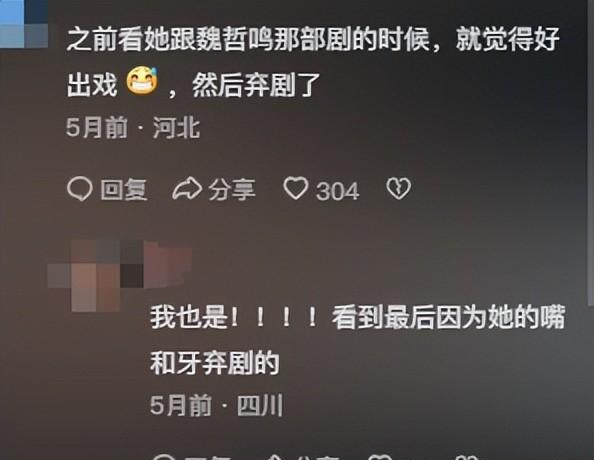The height and width of the screenshot is (460, 594).
Task: Like the Sichuan reply via cut-off heart
Action: coord(380,456)
